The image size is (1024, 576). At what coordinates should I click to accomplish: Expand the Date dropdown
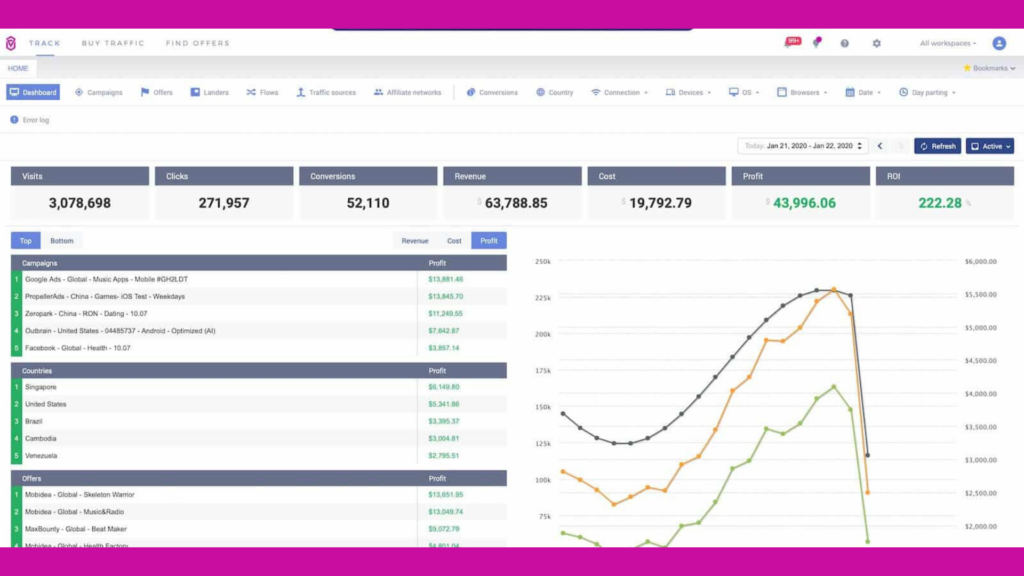tap(863, 93)
